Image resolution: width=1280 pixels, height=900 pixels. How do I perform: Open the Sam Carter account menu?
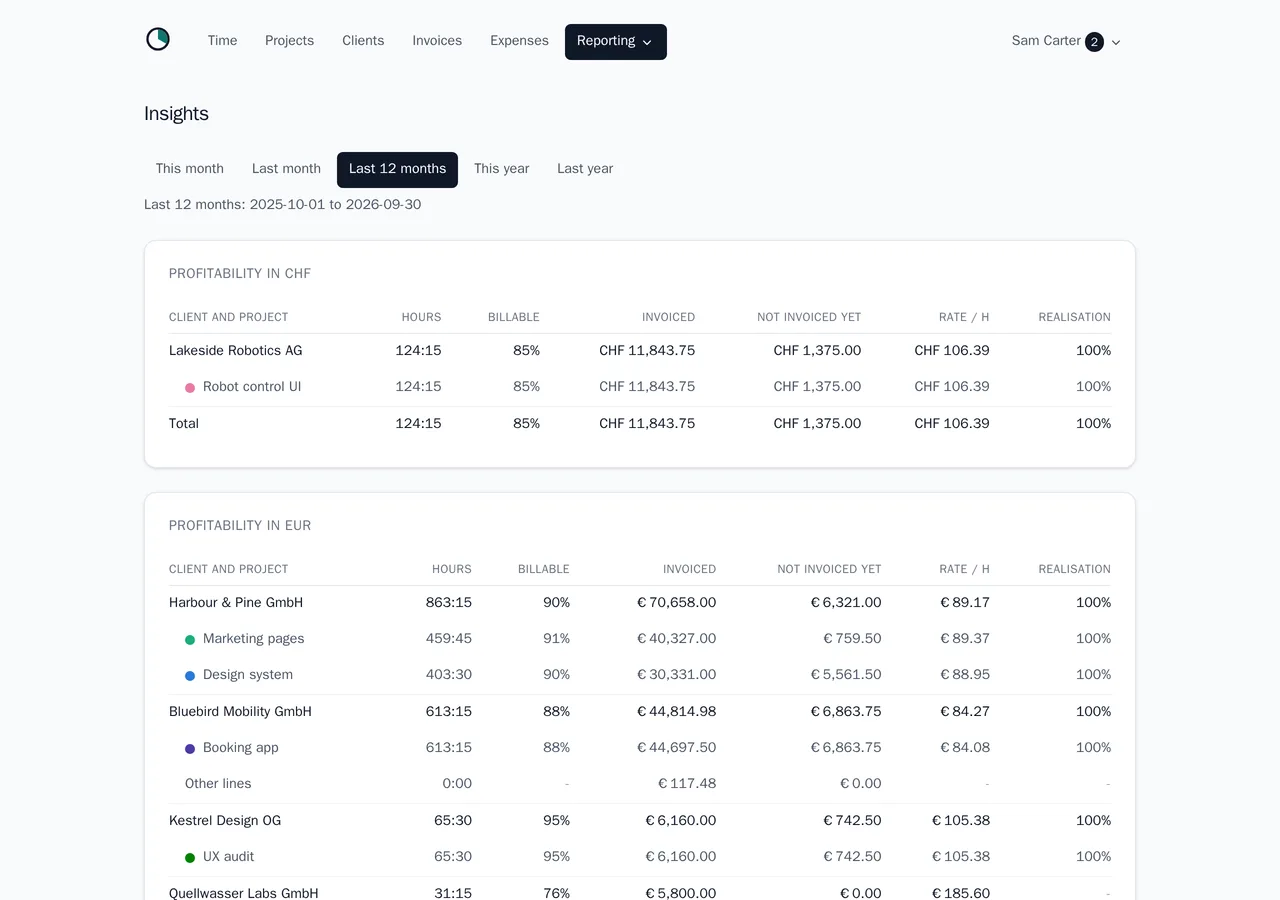point(1066,42)
